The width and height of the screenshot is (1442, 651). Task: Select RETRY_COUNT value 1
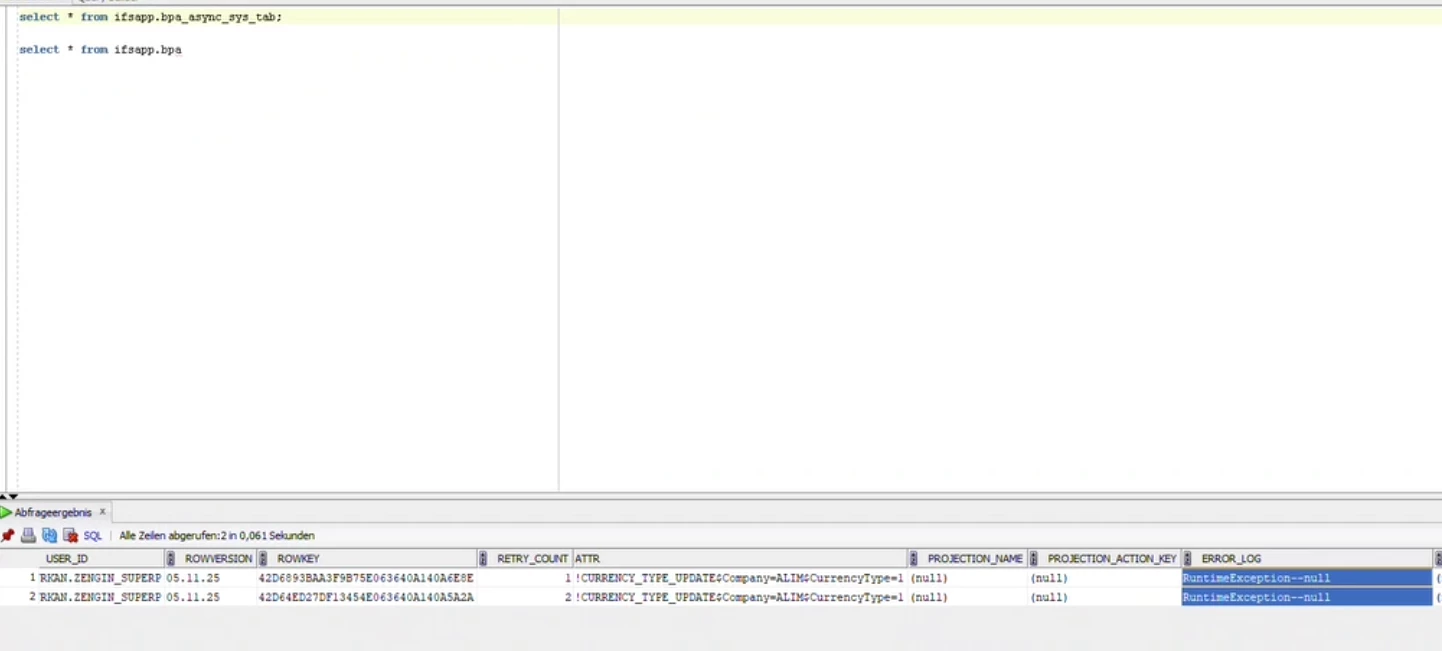pos(525,578)
